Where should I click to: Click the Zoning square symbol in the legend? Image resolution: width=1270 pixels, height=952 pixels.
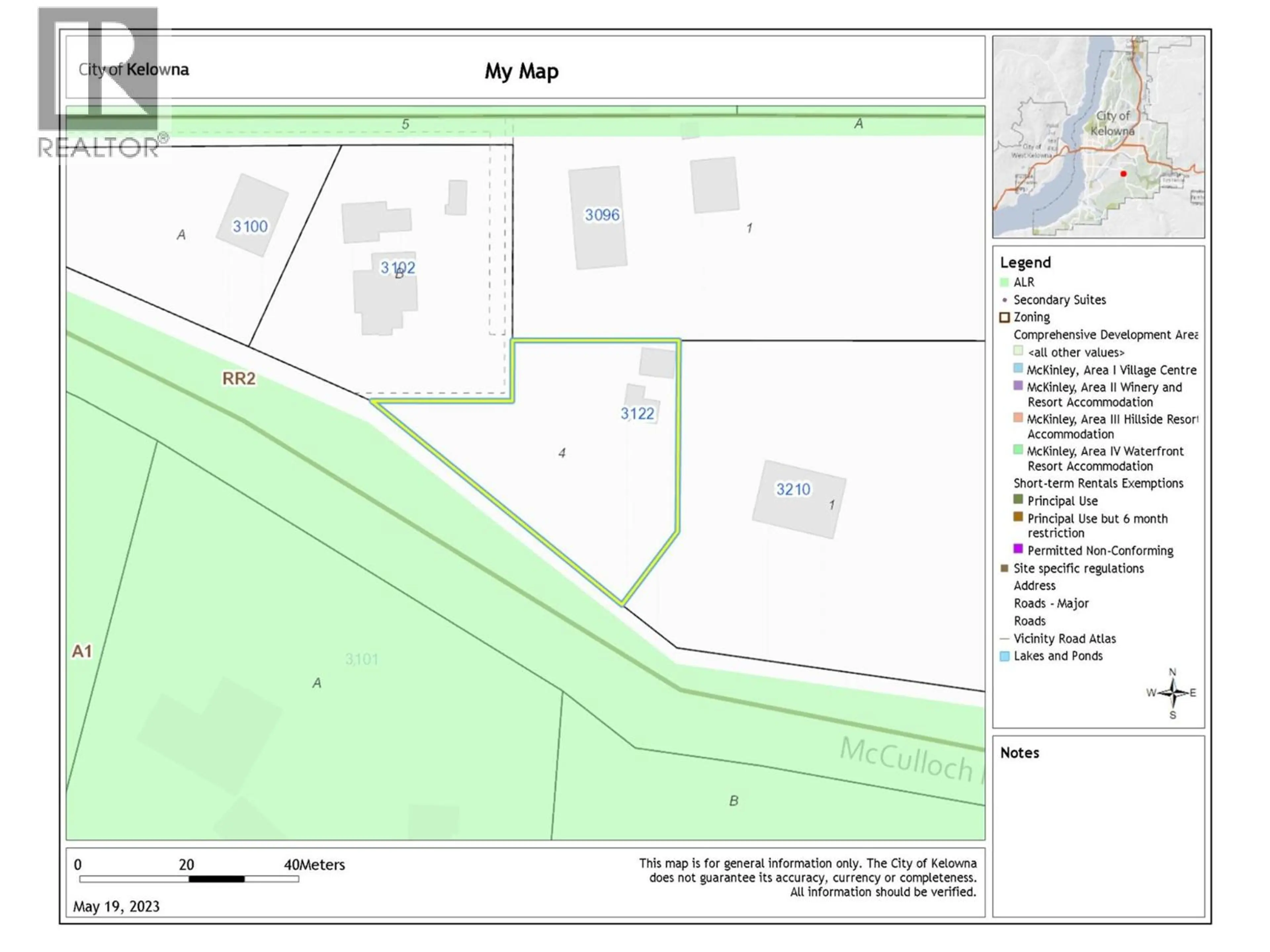[1004, 317]
